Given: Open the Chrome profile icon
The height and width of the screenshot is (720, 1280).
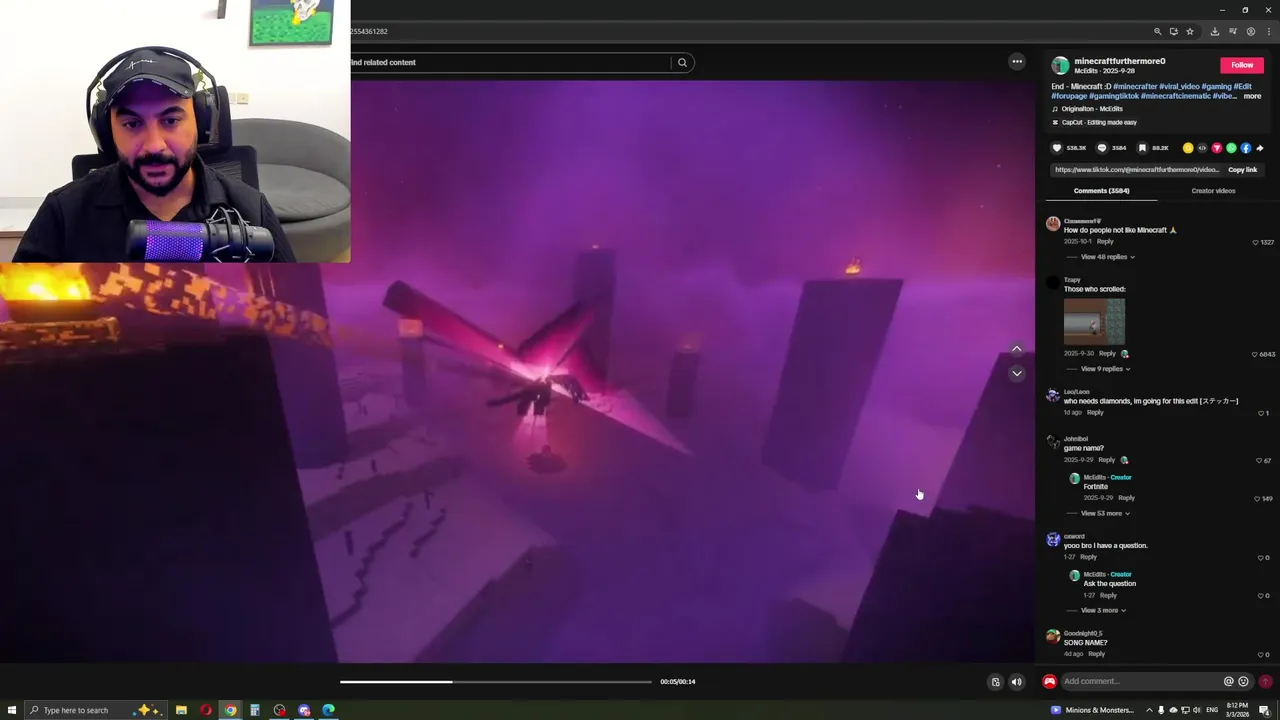Looking at the screenshot, I should point(1251,31).
